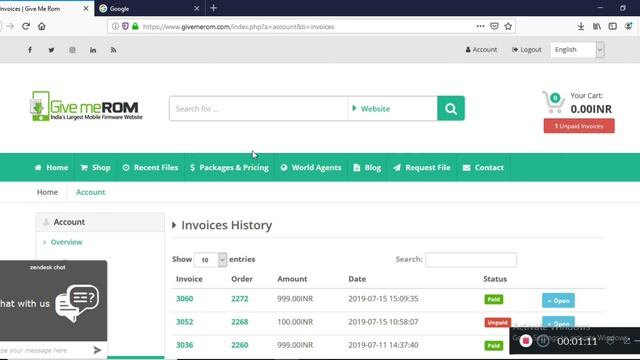Focus the chat message input field
The image size is (640, 360).
pos(45,350)
